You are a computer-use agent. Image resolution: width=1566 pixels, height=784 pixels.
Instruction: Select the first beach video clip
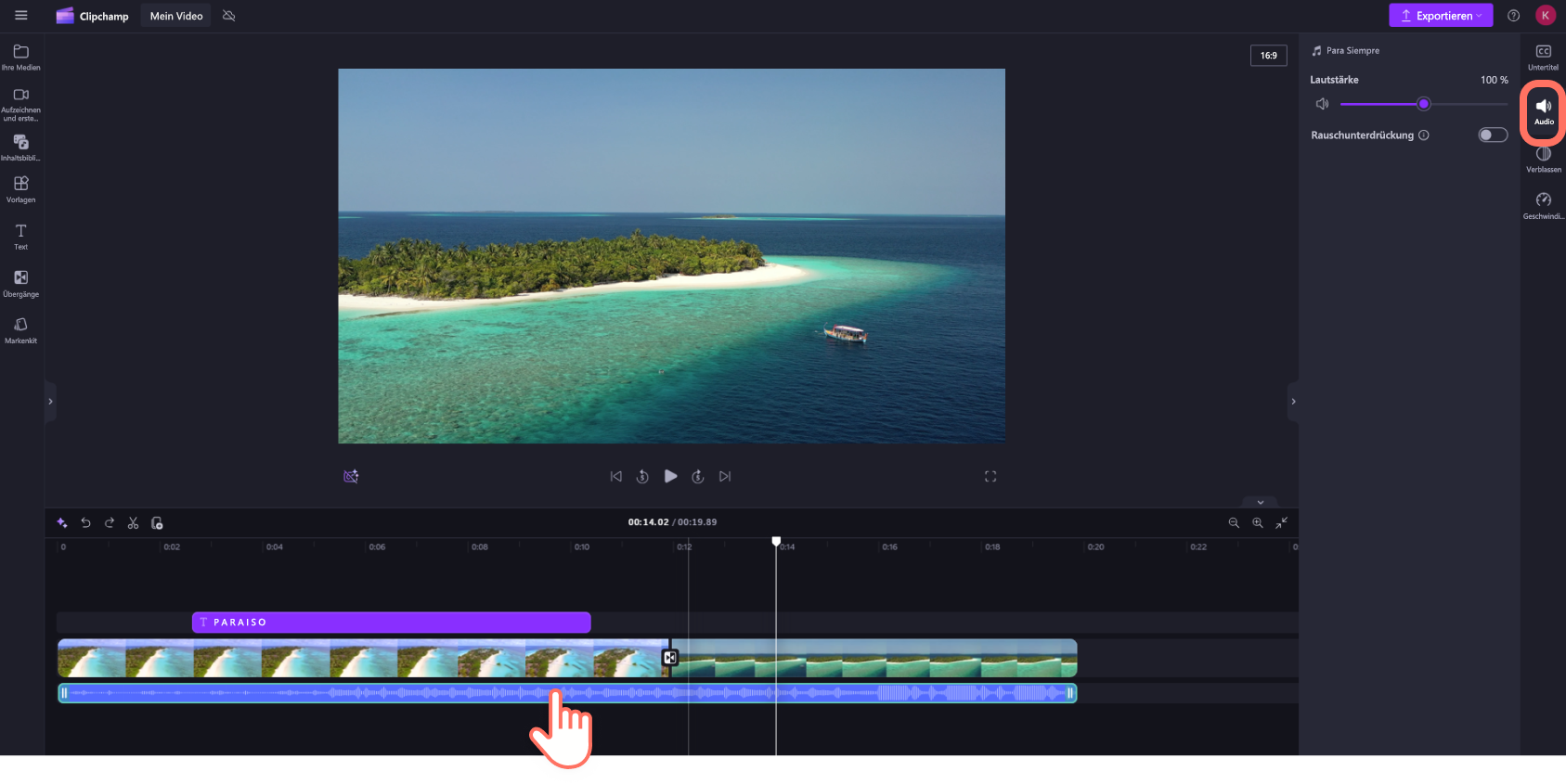(363, 658)
